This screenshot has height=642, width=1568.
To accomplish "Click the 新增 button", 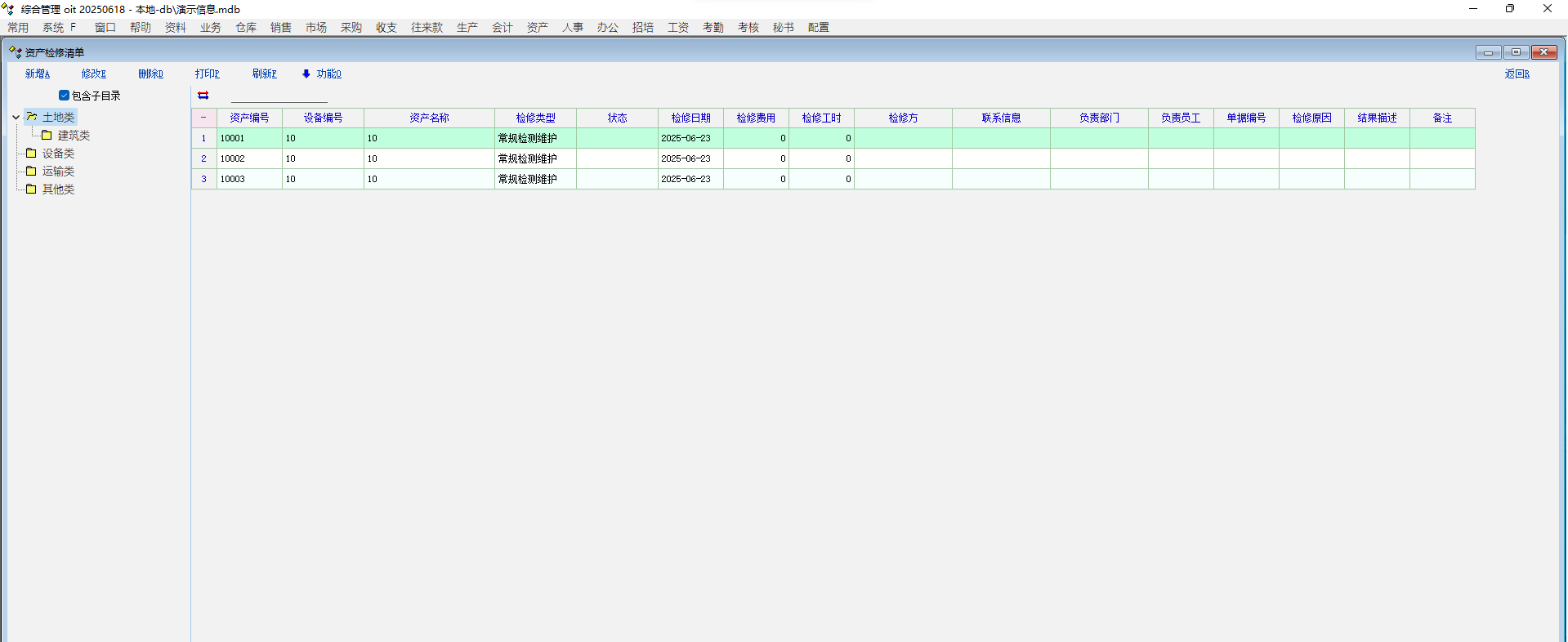I will (37, 74).
